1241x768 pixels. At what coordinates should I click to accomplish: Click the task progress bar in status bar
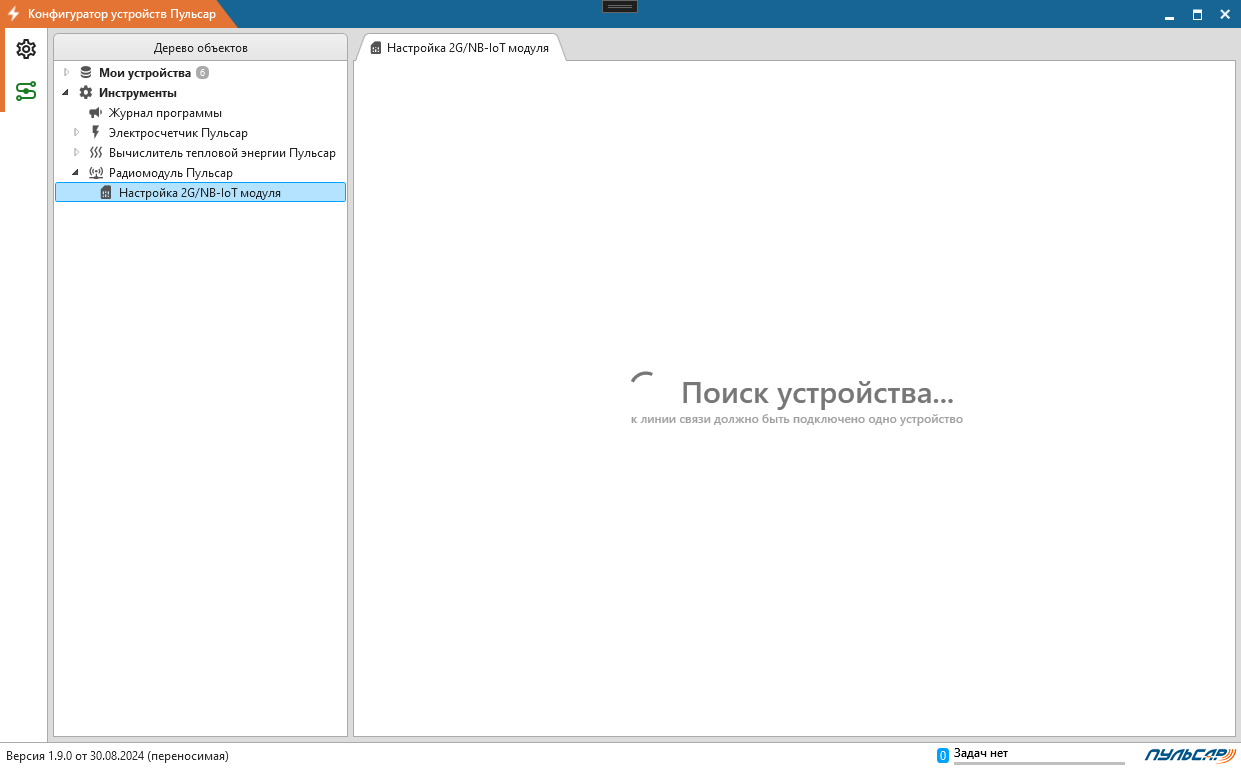1038,763
